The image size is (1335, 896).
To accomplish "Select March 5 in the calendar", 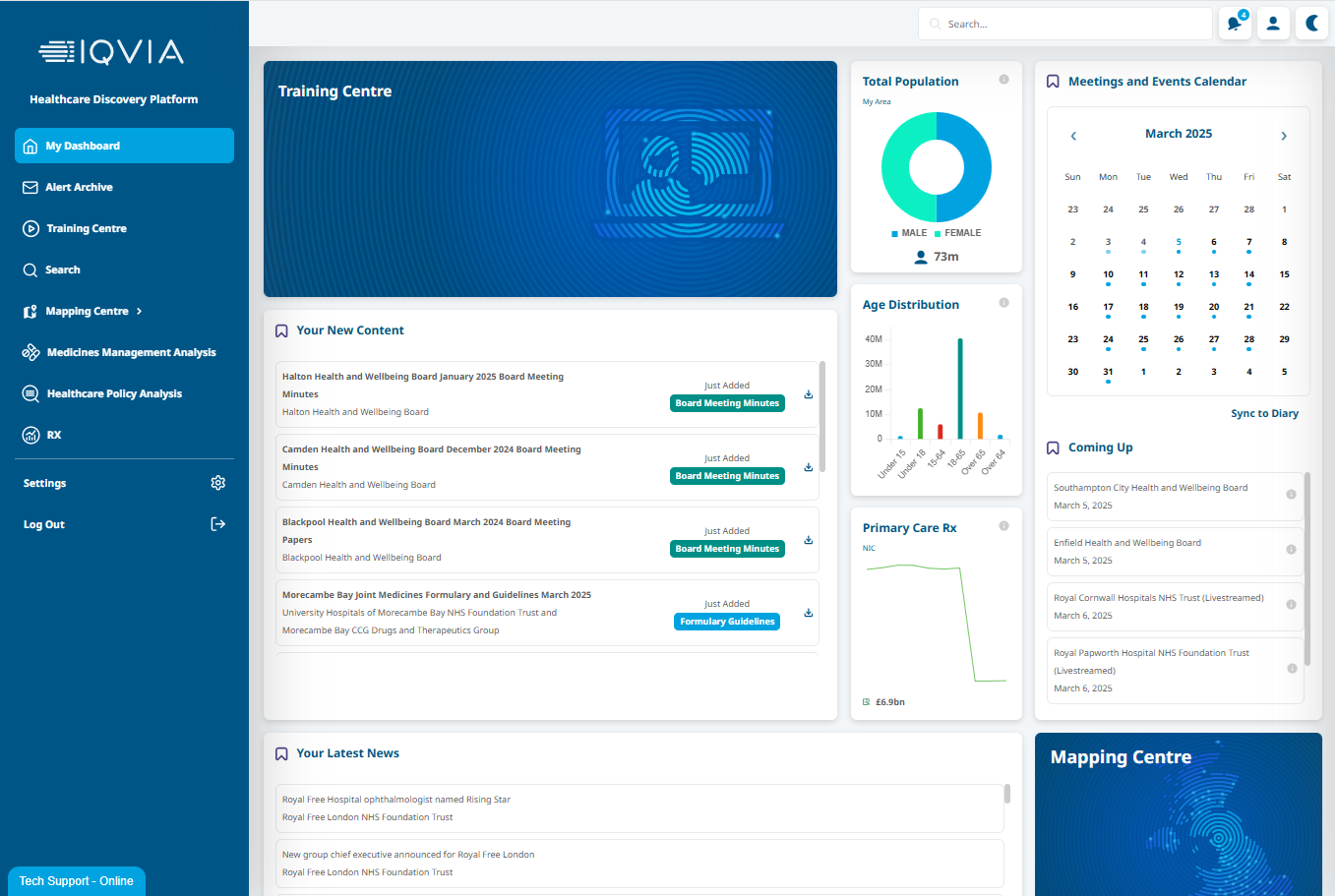I will [x=1179, y=244].
